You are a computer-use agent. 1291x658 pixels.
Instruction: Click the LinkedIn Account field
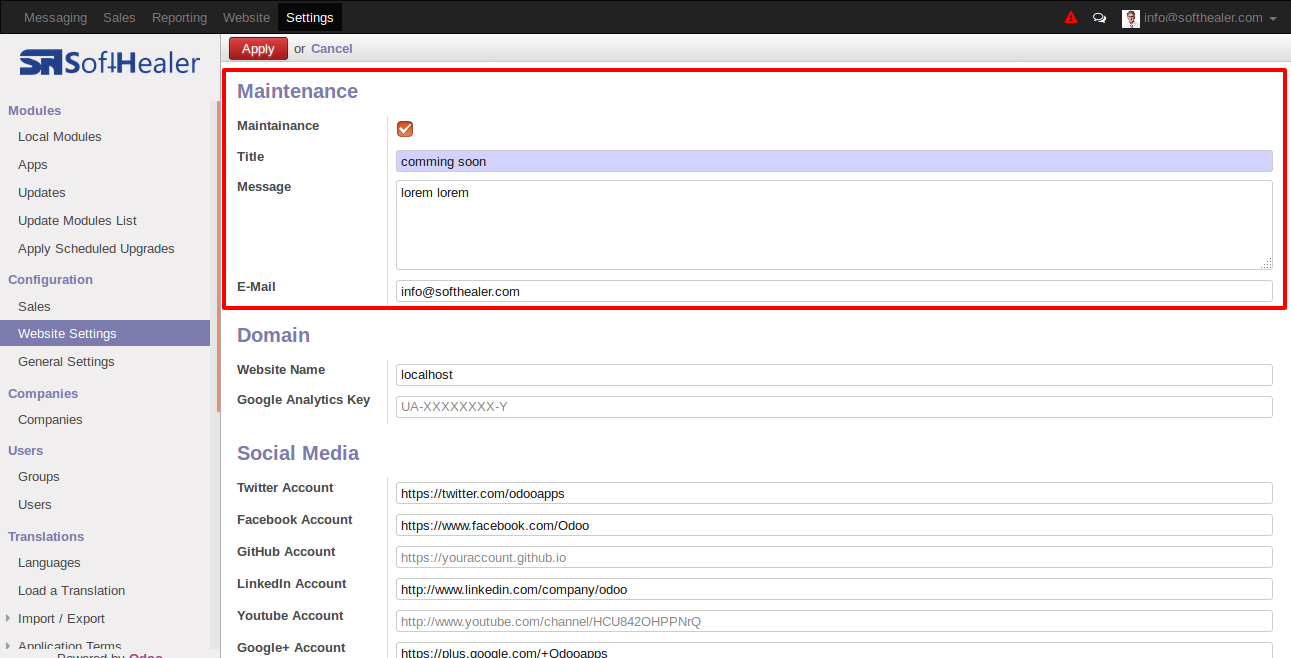pyautogui.click(x=834, y=589)
